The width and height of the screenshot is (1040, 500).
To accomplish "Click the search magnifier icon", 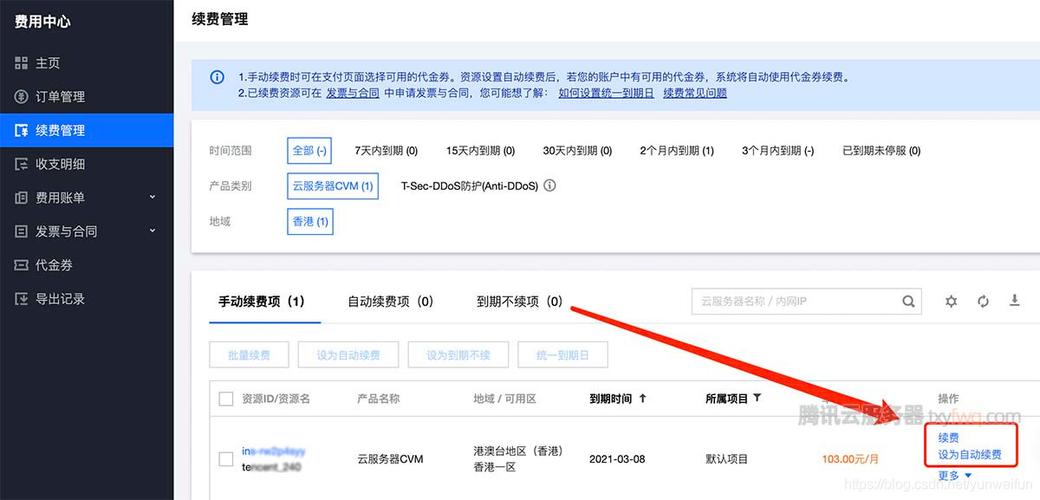I will point(909,302).
